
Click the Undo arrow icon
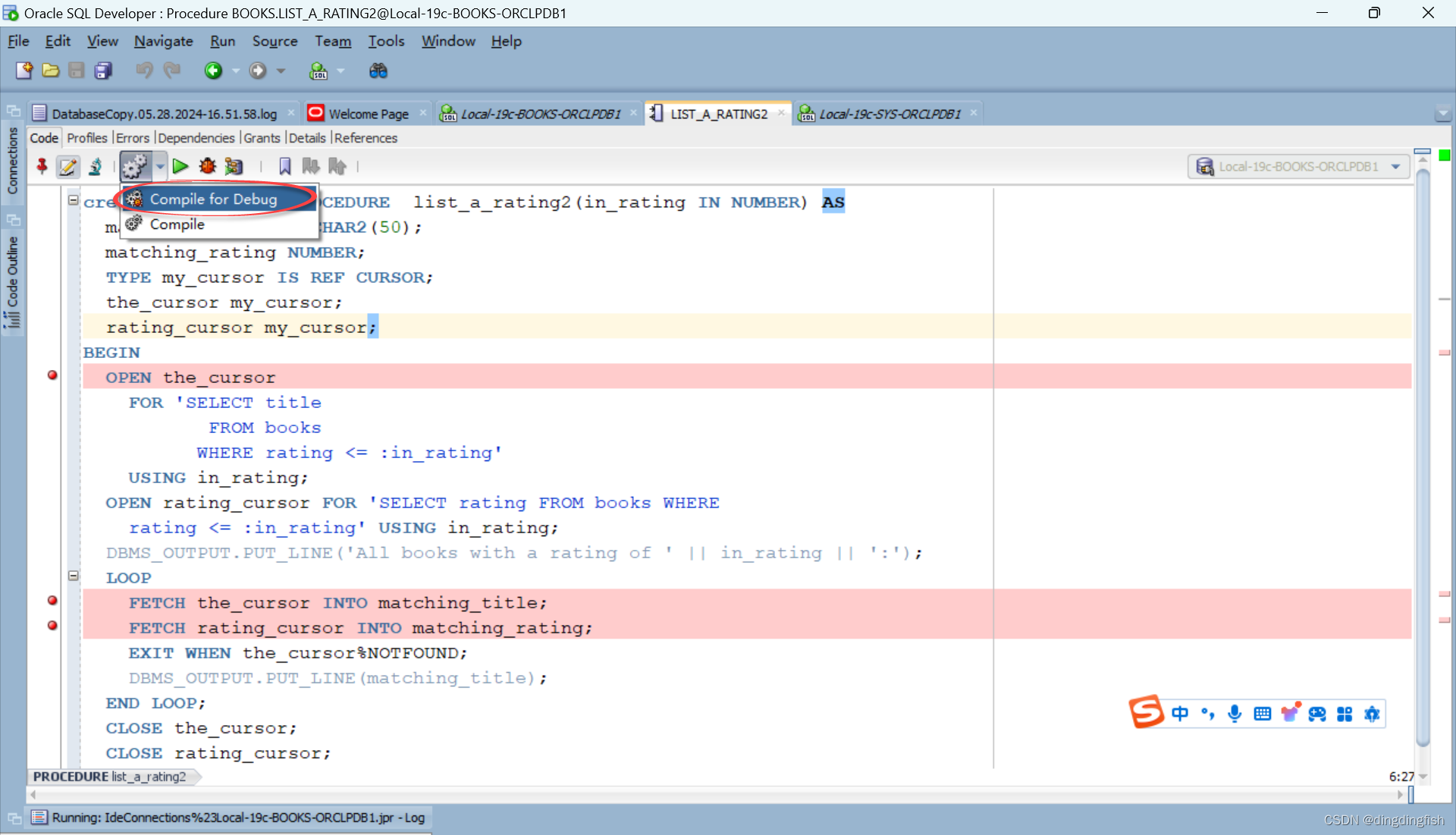[x=143, y=71]
